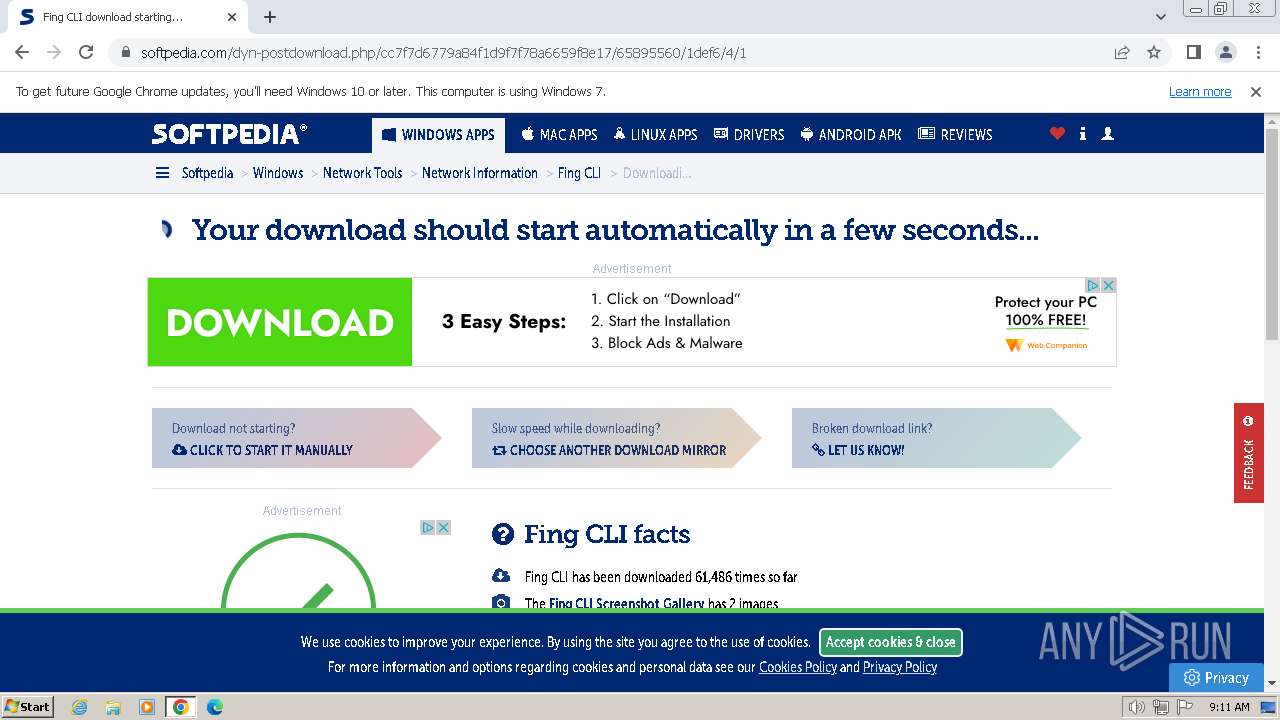Click Accept cookies & close button
The image size is (1280, 720).
click(x=891, y=642)
